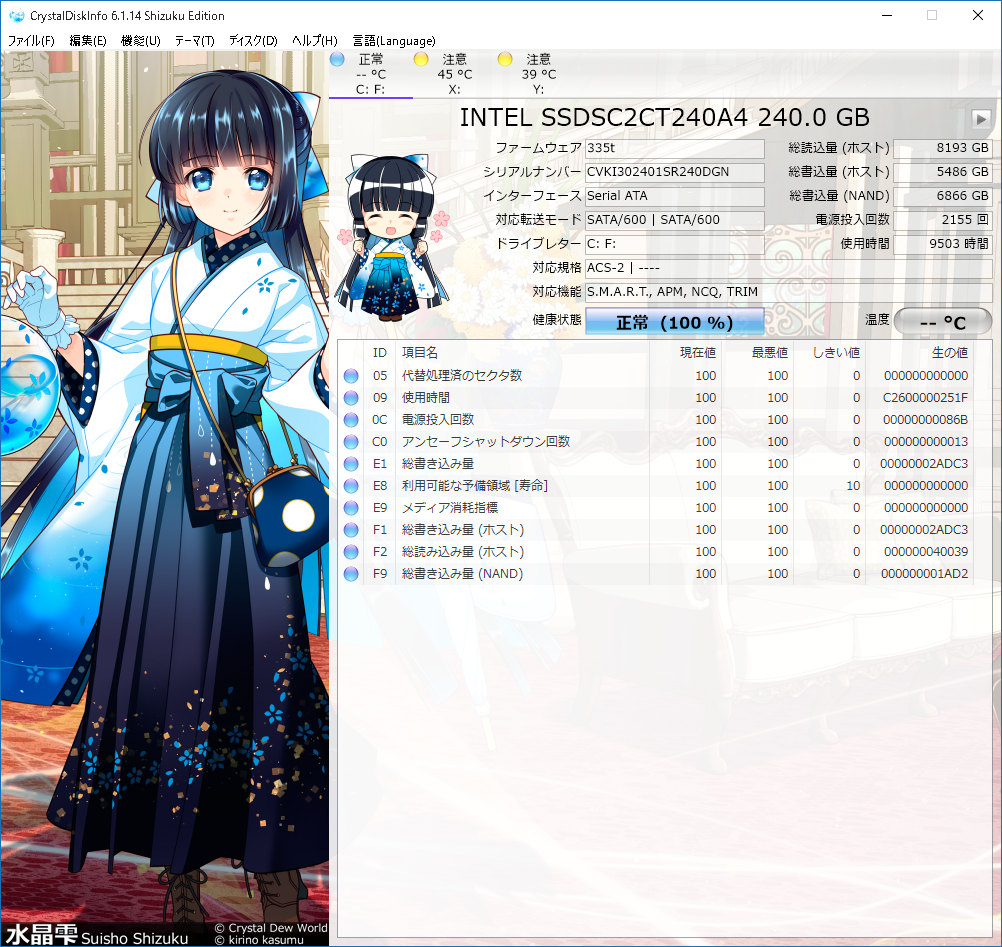The height and width of the screenshot is (947, 1002).
Task: Open the テーマ(T) menu
Action: click(194, 41)
